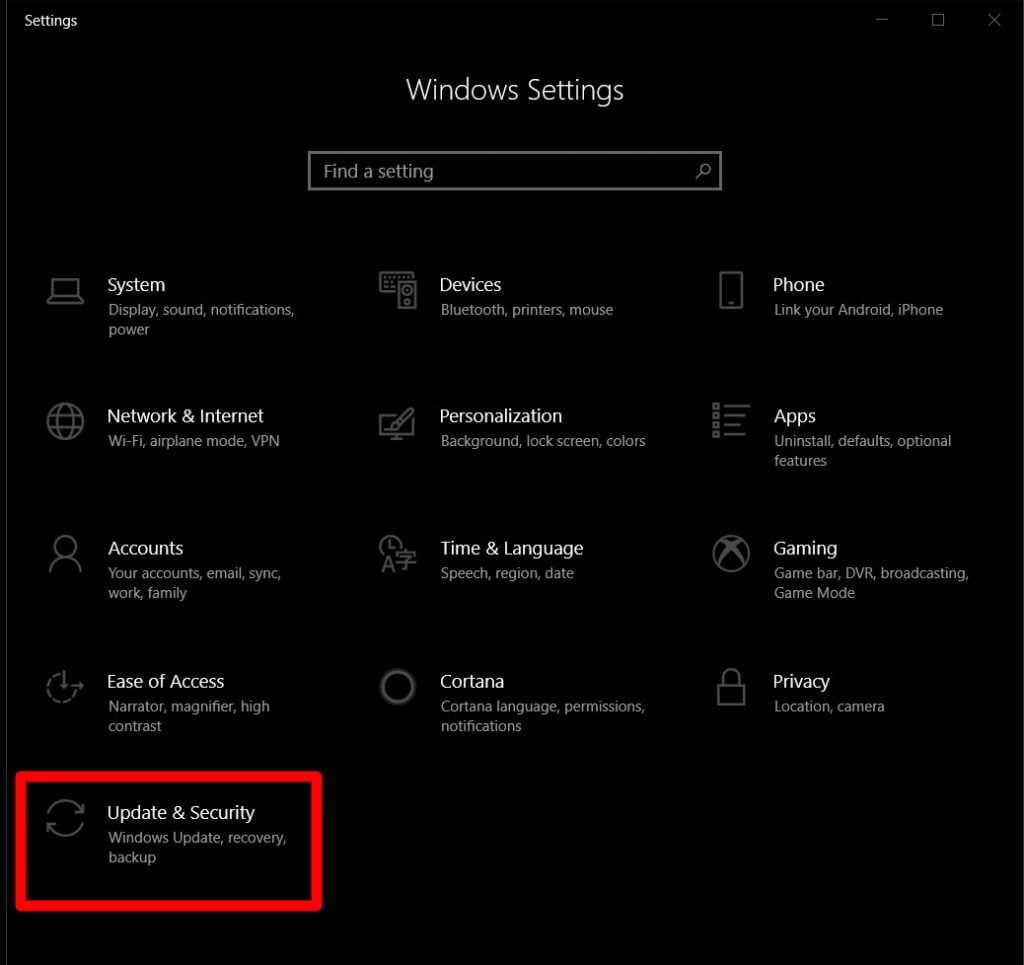Select the Personalization brush icon
Screen dimensions: 1024x965
coord(398,422)
